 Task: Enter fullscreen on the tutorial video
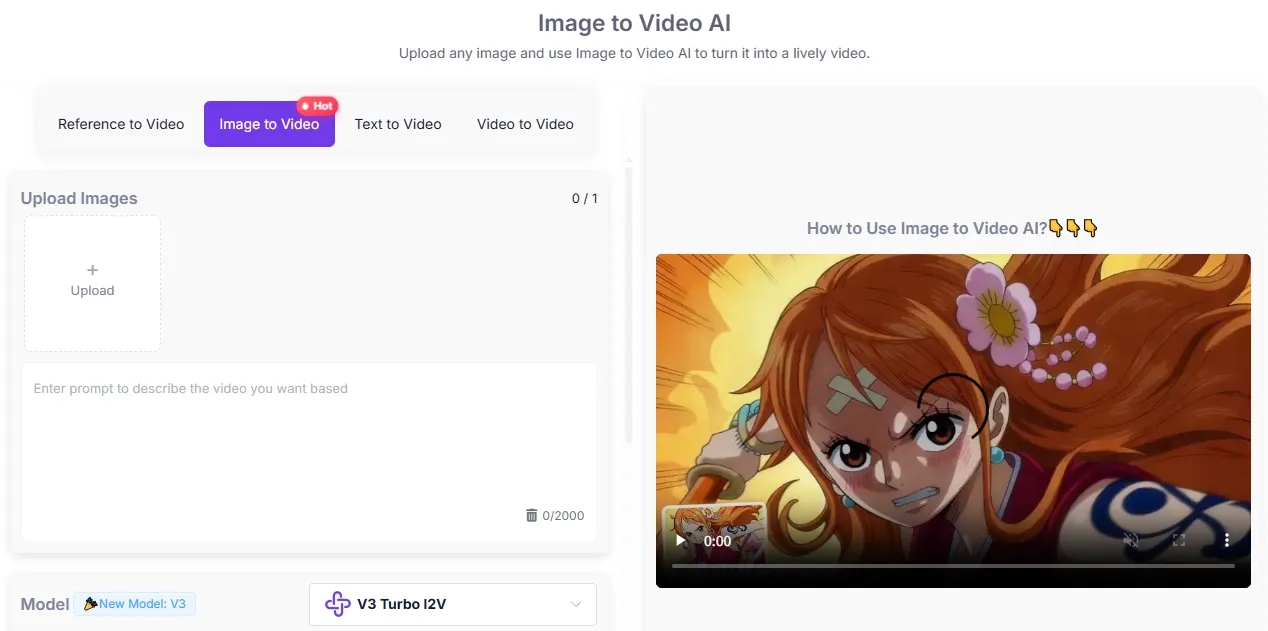(x=1179, y=540)
